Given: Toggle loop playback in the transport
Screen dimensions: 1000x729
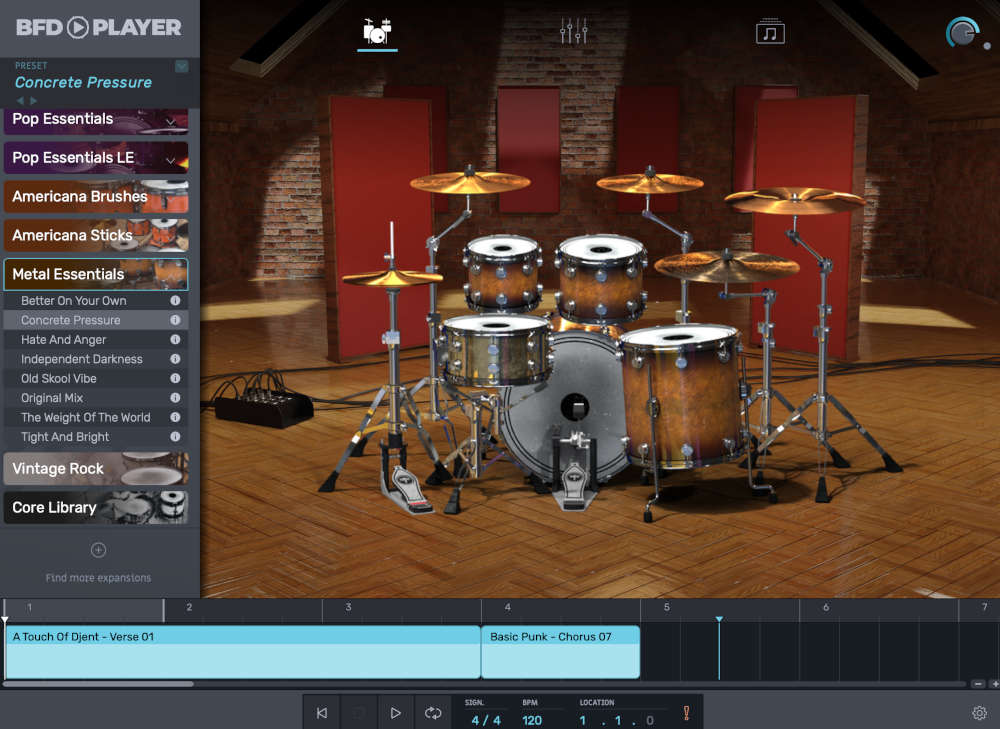Looking at the screenshot, I should point(432,712).
